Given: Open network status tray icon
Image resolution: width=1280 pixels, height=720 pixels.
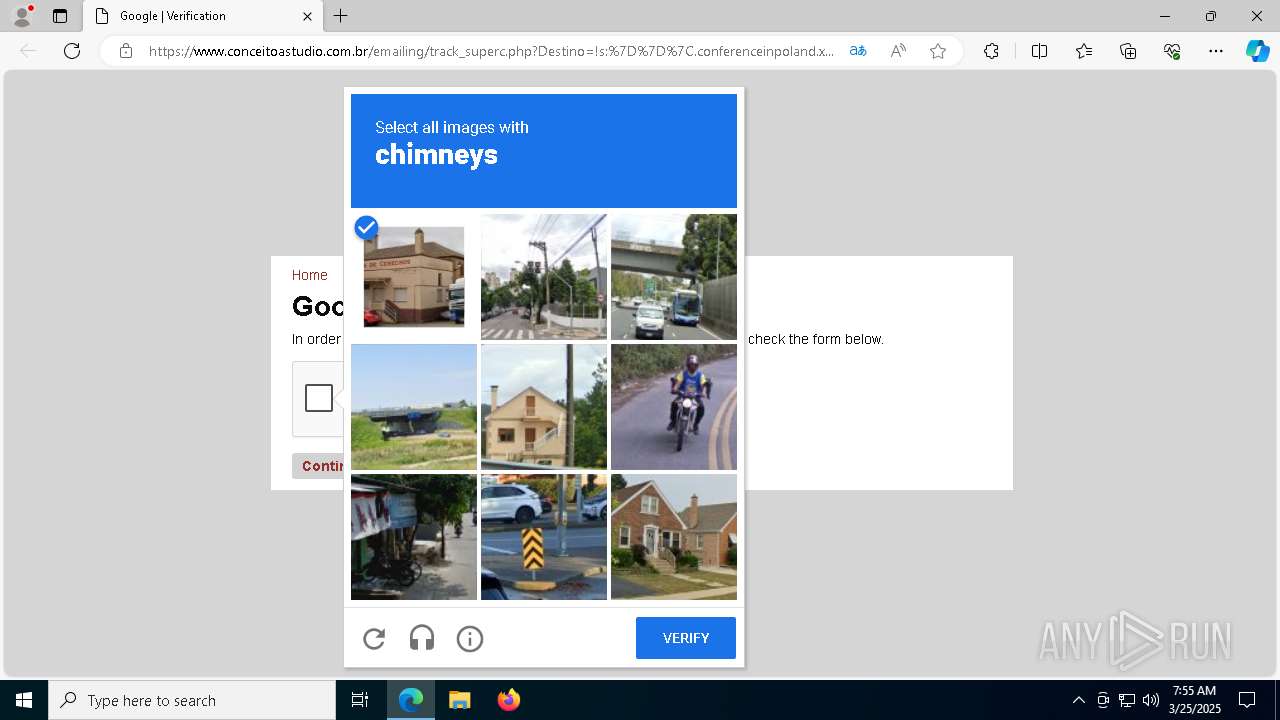Looking at the screenshot, I should [1127, 700].
